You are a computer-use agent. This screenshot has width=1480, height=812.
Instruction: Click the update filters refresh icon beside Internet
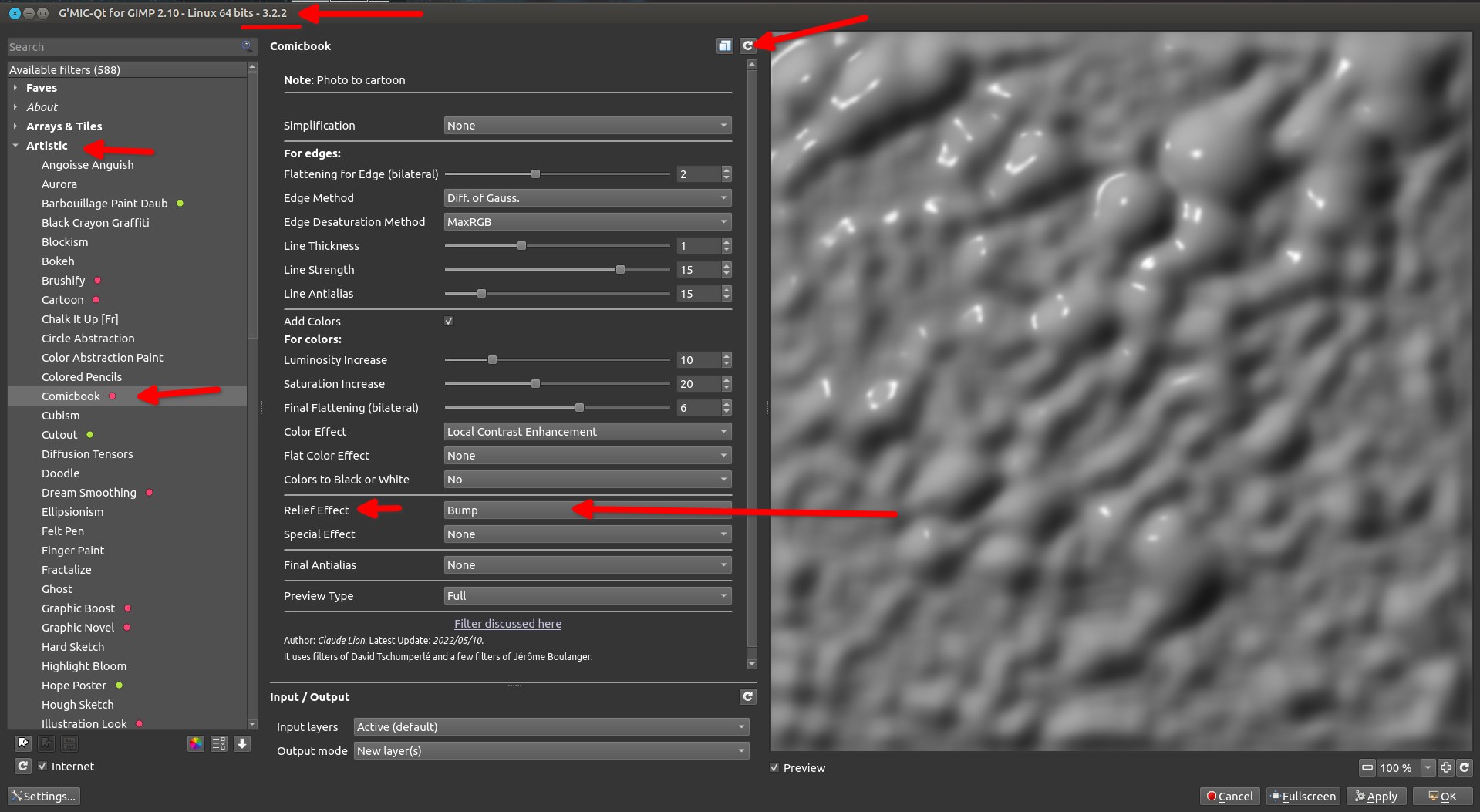coord(22,766)
